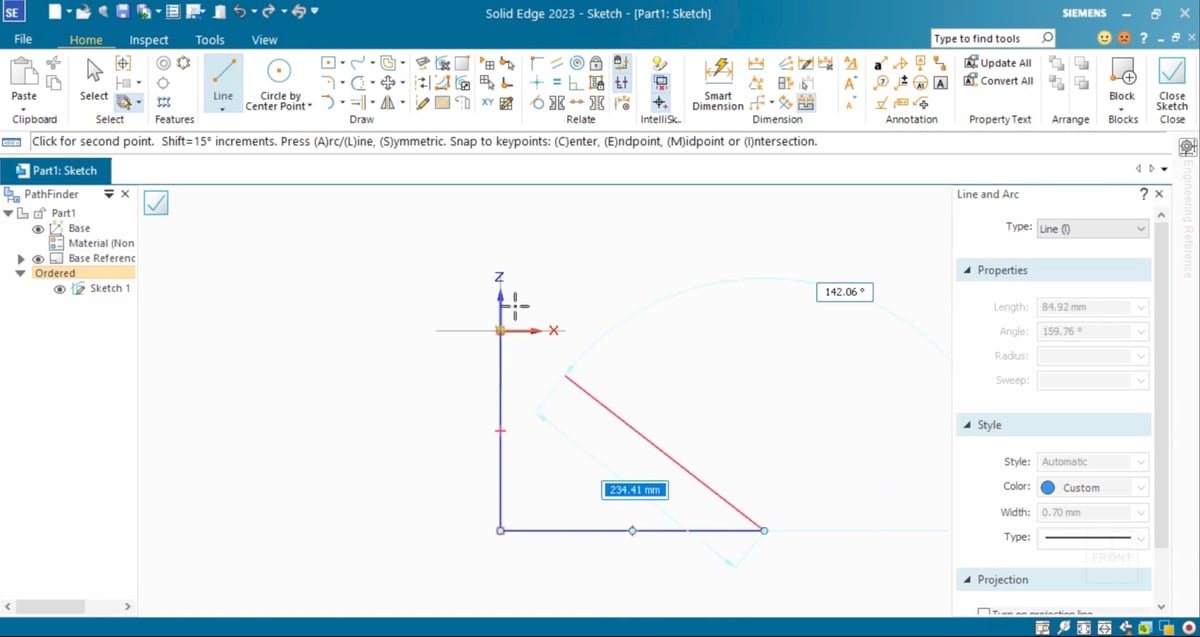The image size is (1200, 637).
Task: Toggle visibility eye of Sketch 1
Action: [x=60, y=289]
